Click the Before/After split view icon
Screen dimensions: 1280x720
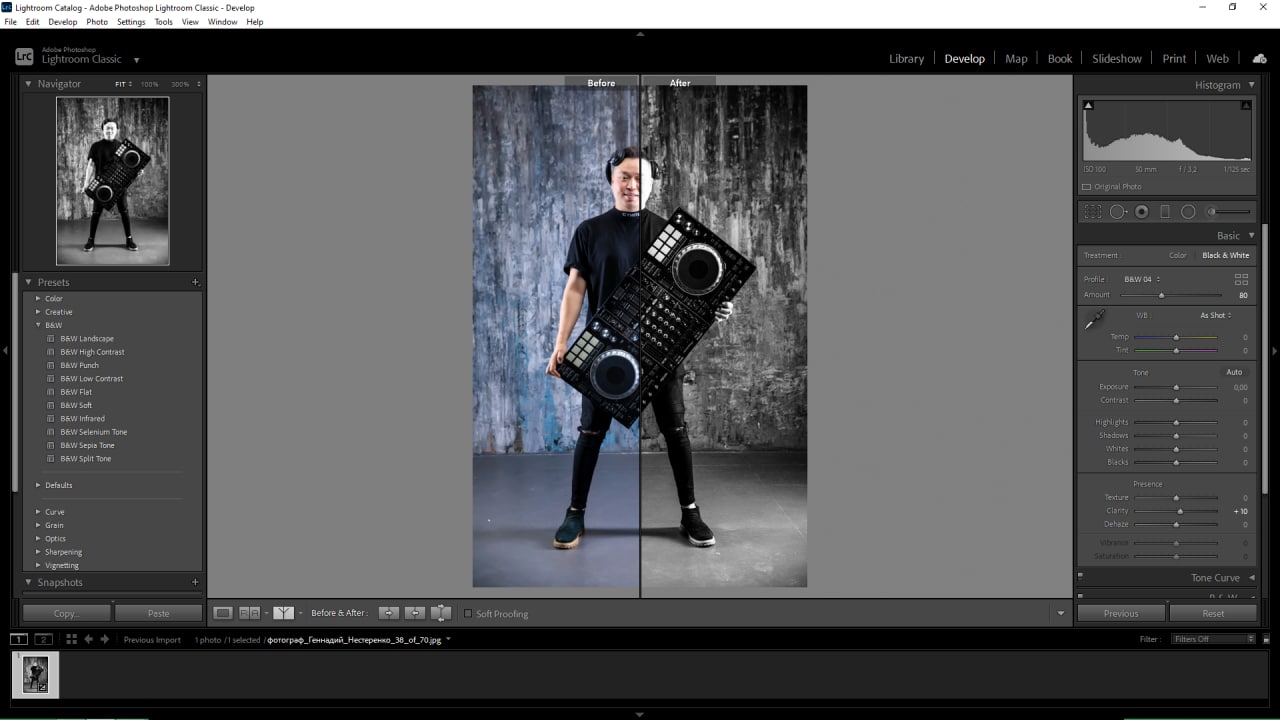coord(283,613)
